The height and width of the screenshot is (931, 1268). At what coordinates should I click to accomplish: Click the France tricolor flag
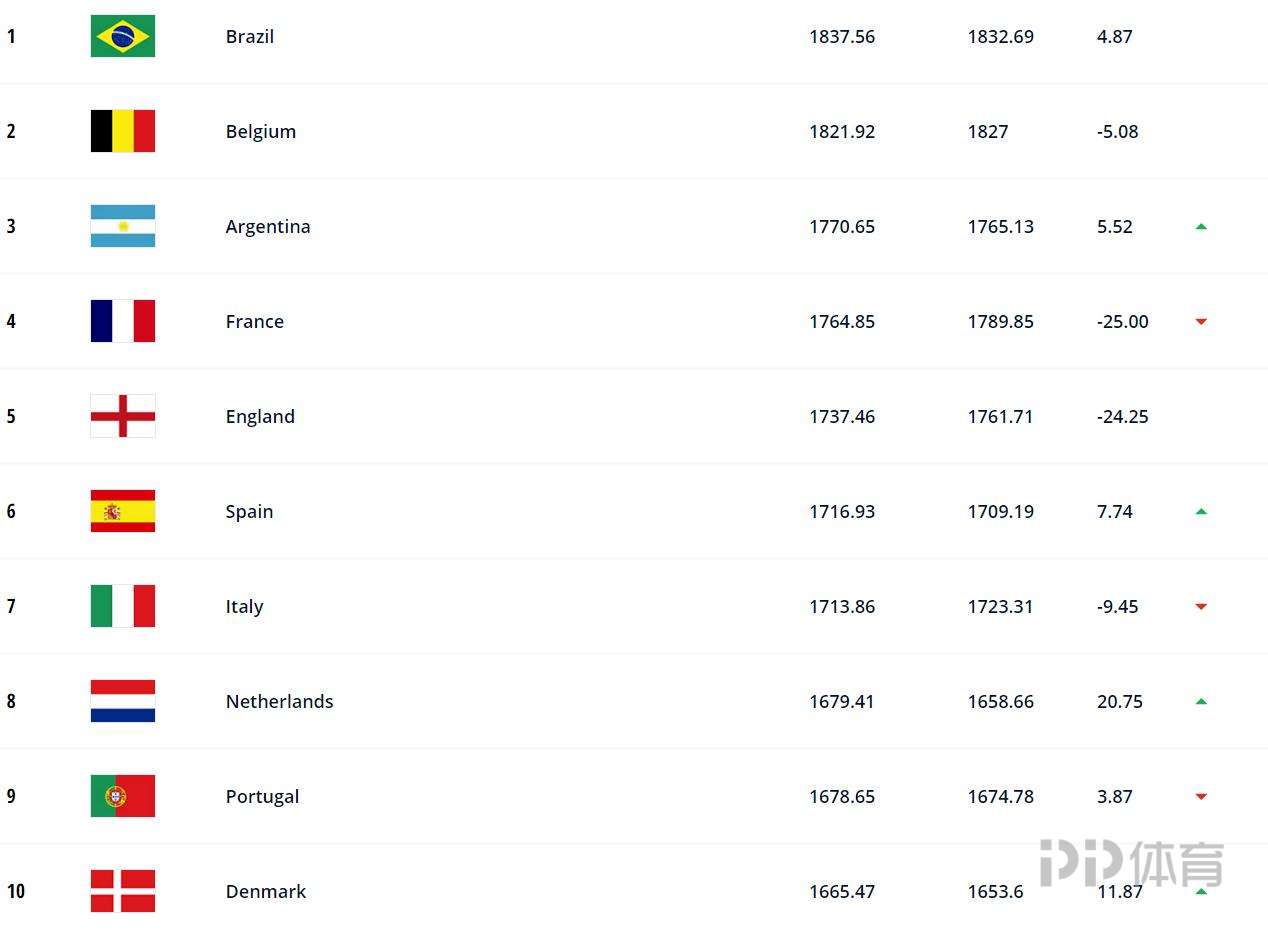[x=123, y=321]
